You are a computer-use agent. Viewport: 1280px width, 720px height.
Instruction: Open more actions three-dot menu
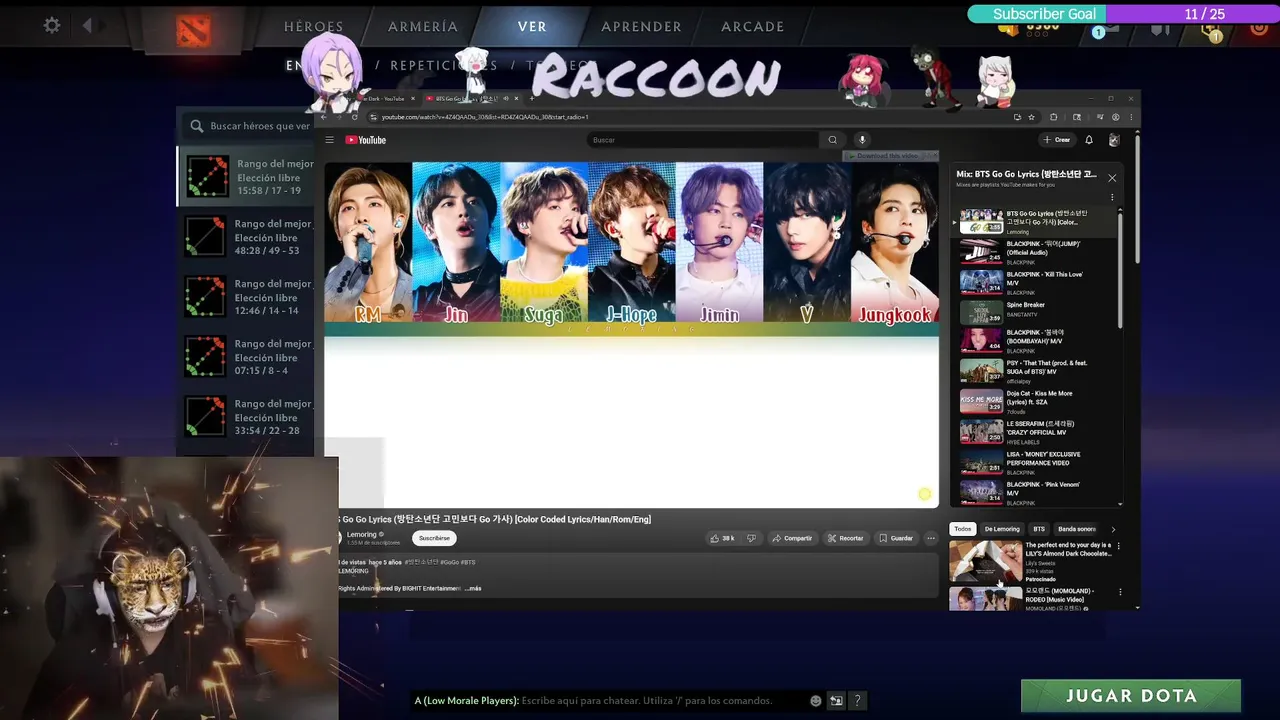pos(931,538)
